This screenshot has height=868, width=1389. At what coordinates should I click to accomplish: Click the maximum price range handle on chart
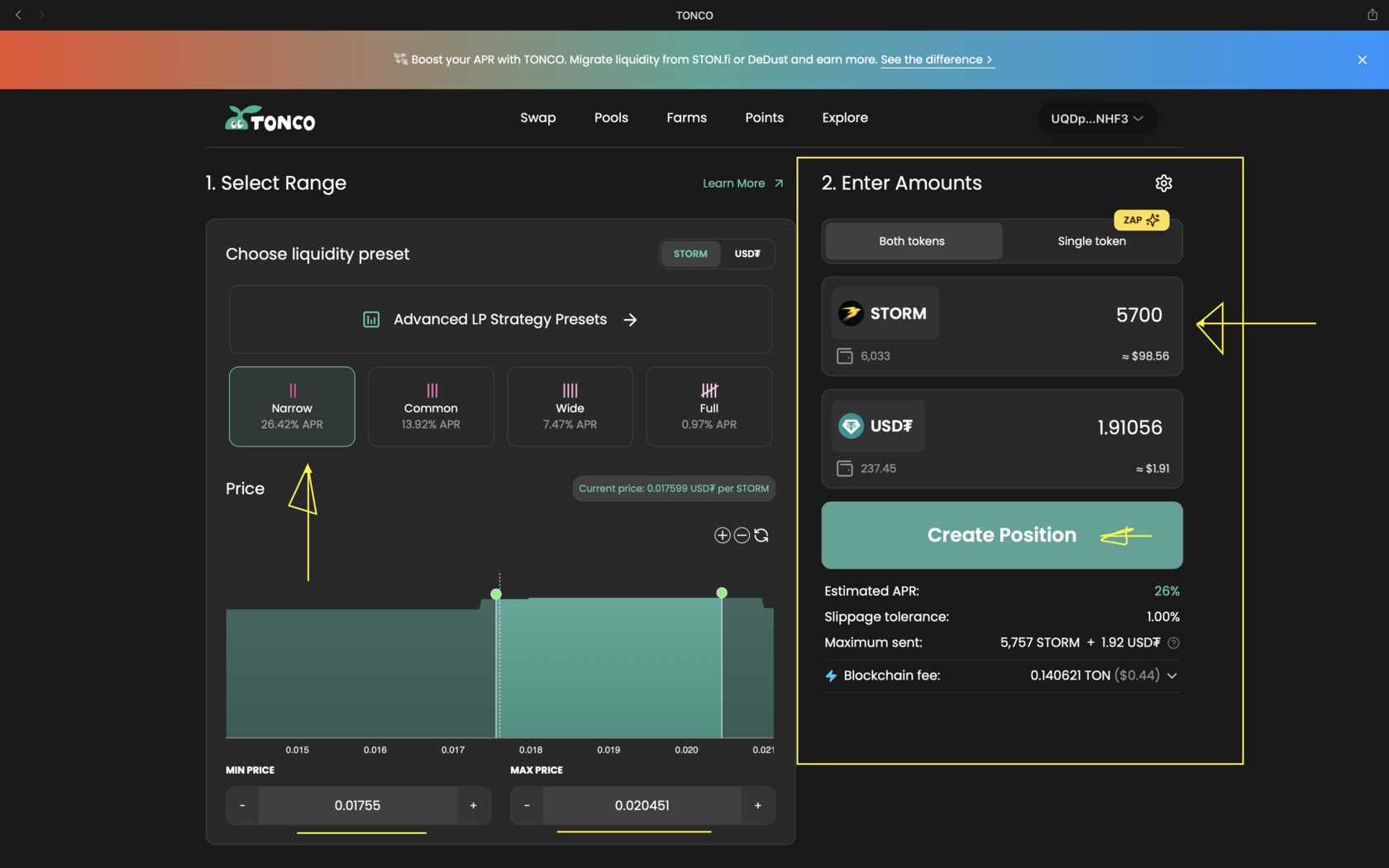pos(722,593)
